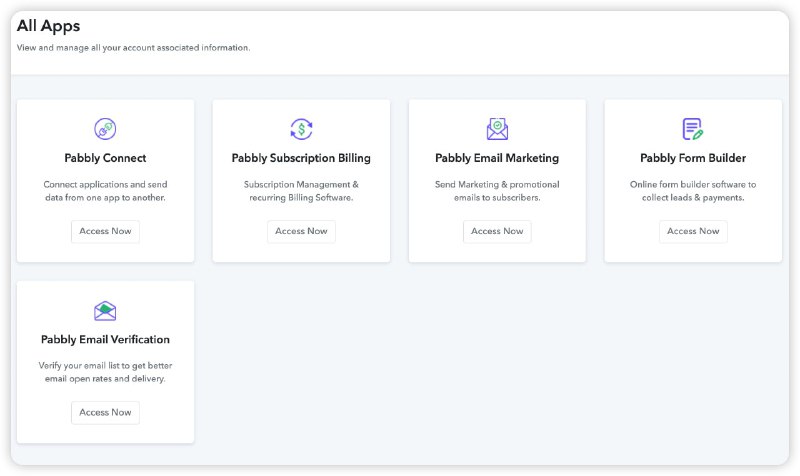Click 'Connect applications and send data' description

coord(105,191)
